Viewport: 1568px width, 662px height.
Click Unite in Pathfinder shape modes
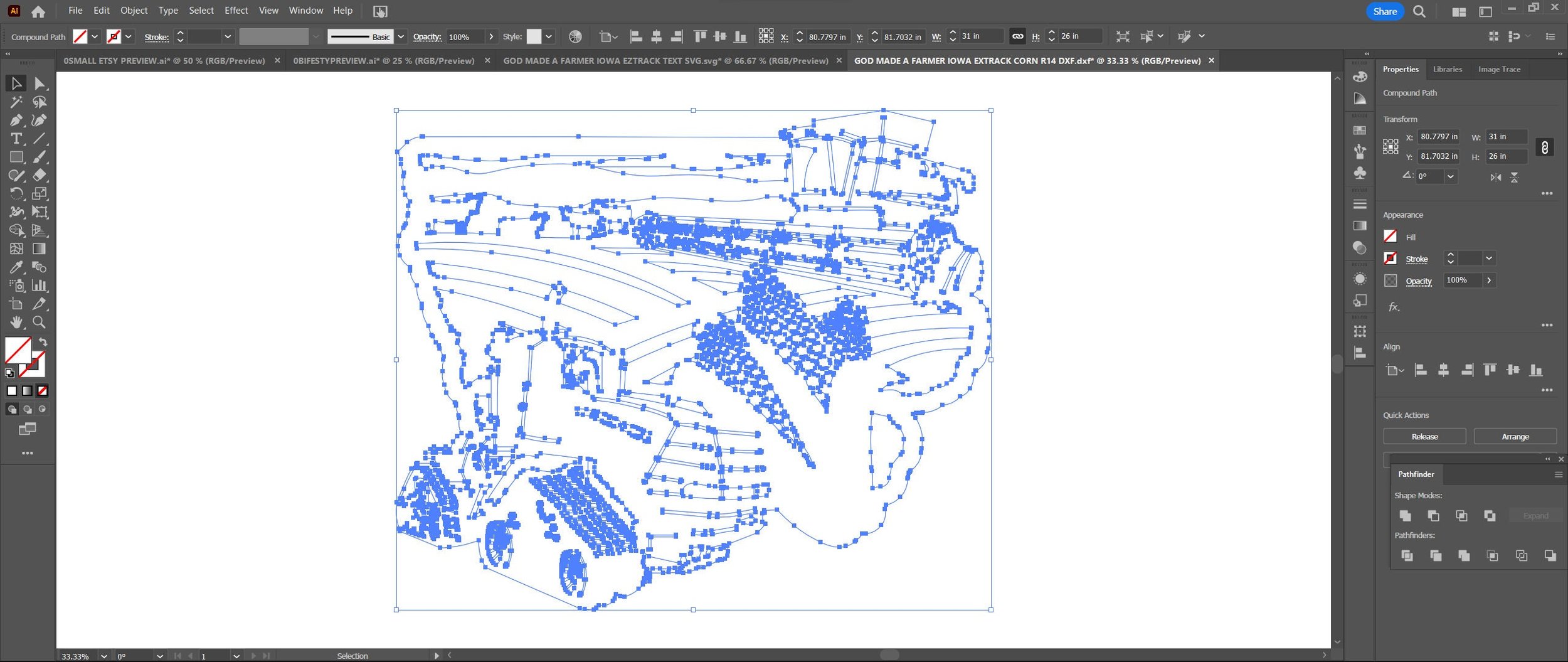pyautogui.click(x=1405, y=516)
